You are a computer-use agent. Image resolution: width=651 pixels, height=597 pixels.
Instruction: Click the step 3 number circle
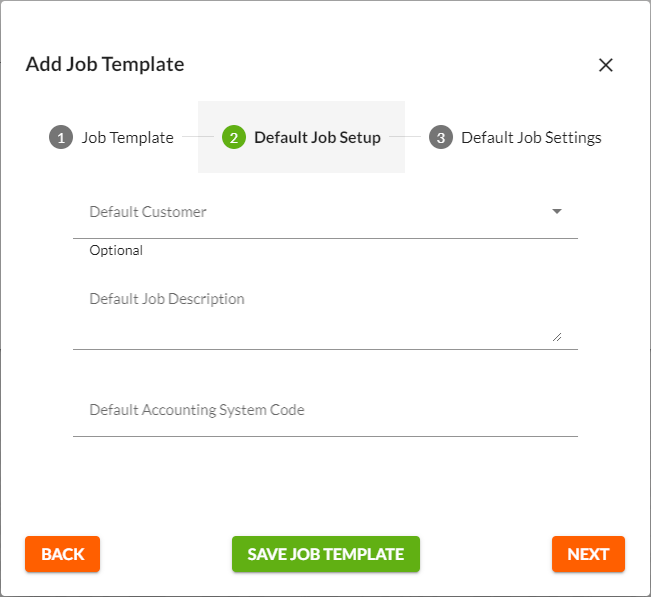[x=441, y=138]
